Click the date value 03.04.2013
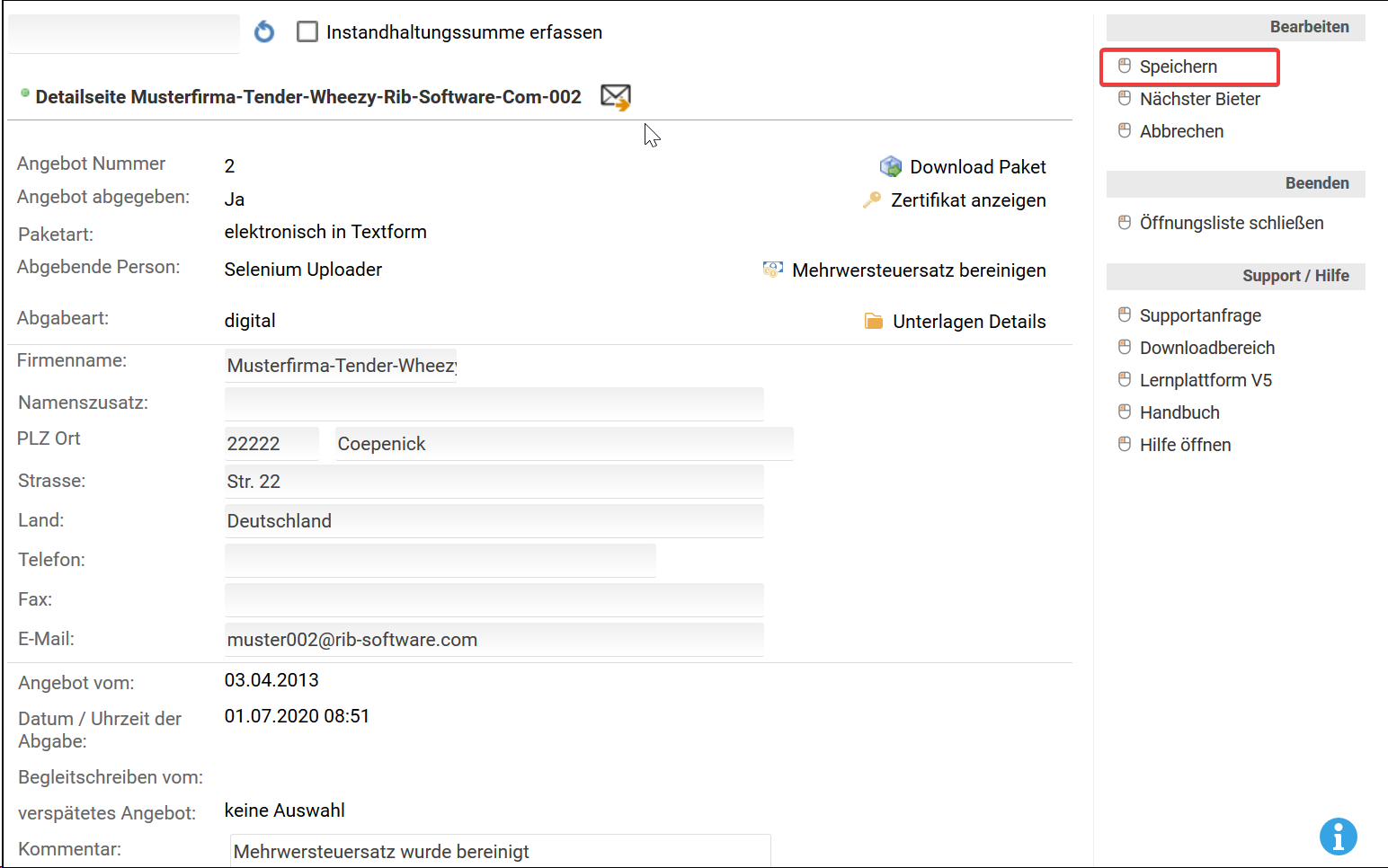Image resolution: width=1388 pixels, height=868 pixels. point(271,680)
